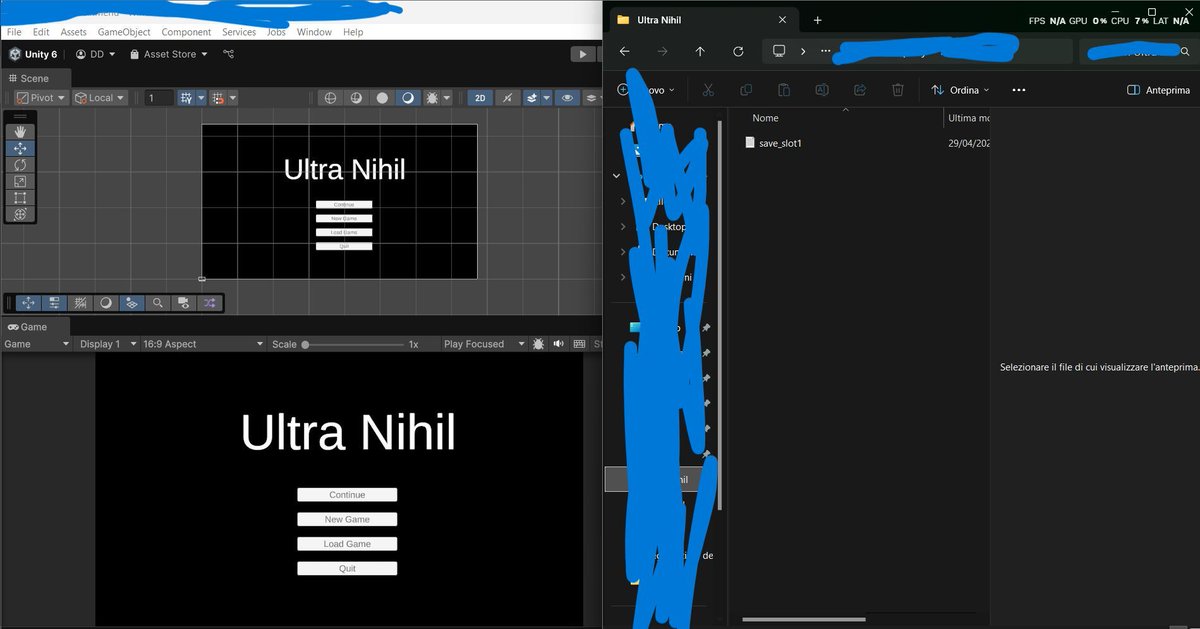The image size is (1200, 629).
Task: Open the Window menu in Unity
Action: pos(314,32)
